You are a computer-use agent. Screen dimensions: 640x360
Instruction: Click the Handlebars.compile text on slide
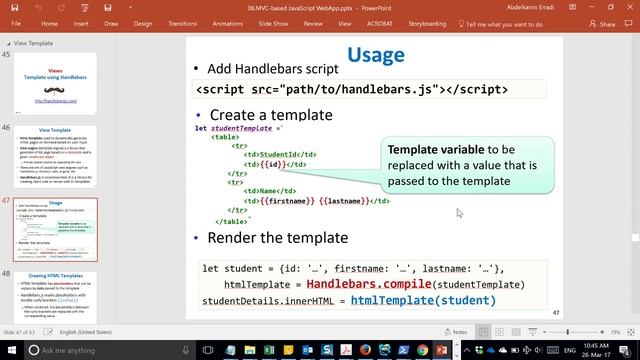point(369,284)
